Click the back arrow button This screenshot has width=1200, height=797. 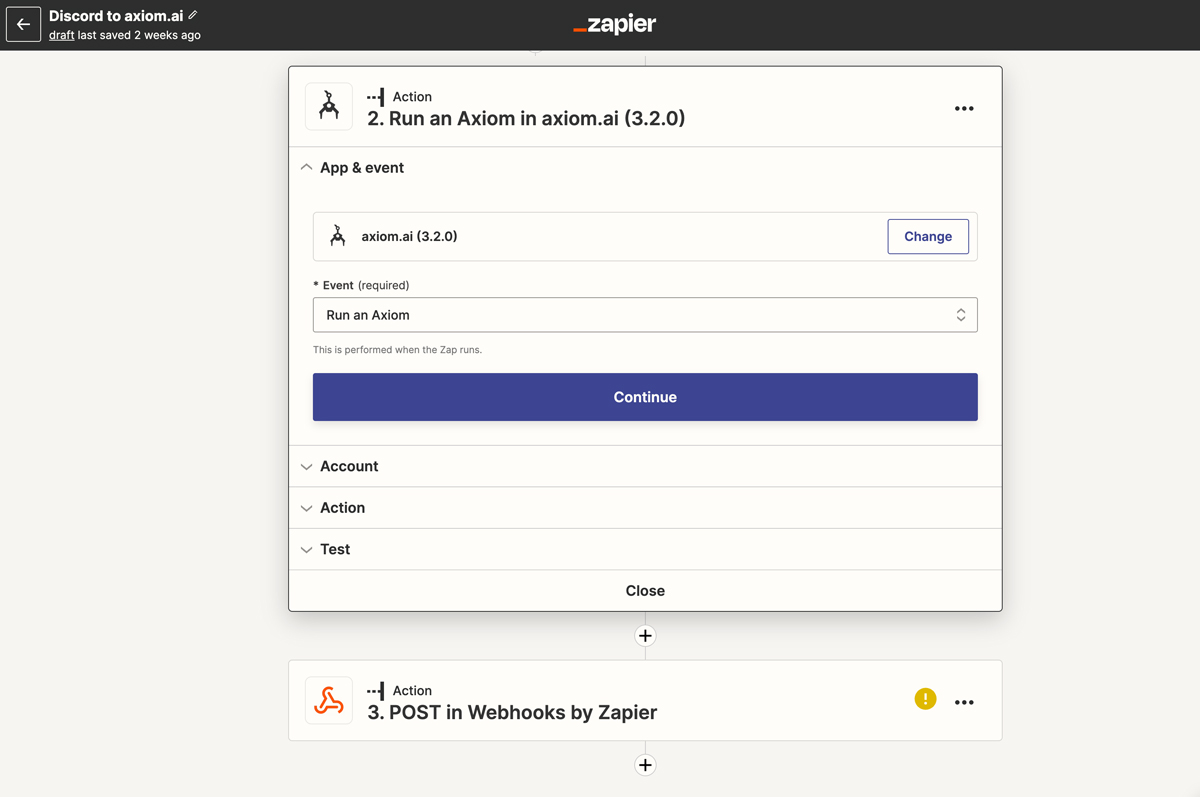(x=23, y=25)
